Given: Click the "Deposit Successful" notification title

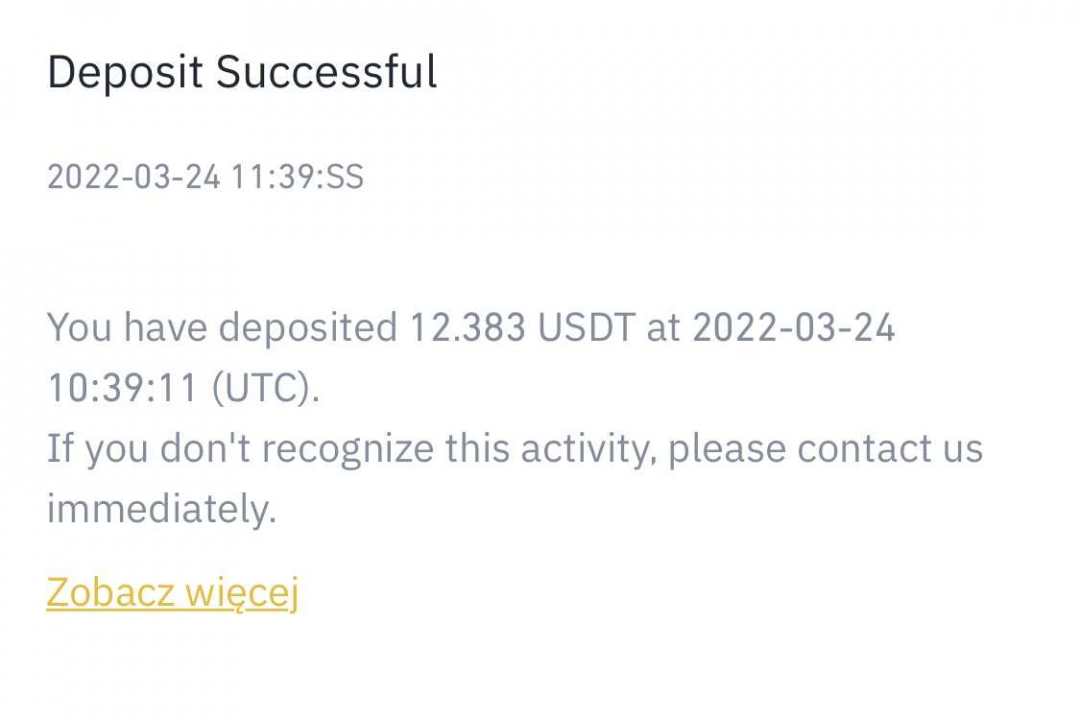Looking at the screenshot, I should [242, 74].
